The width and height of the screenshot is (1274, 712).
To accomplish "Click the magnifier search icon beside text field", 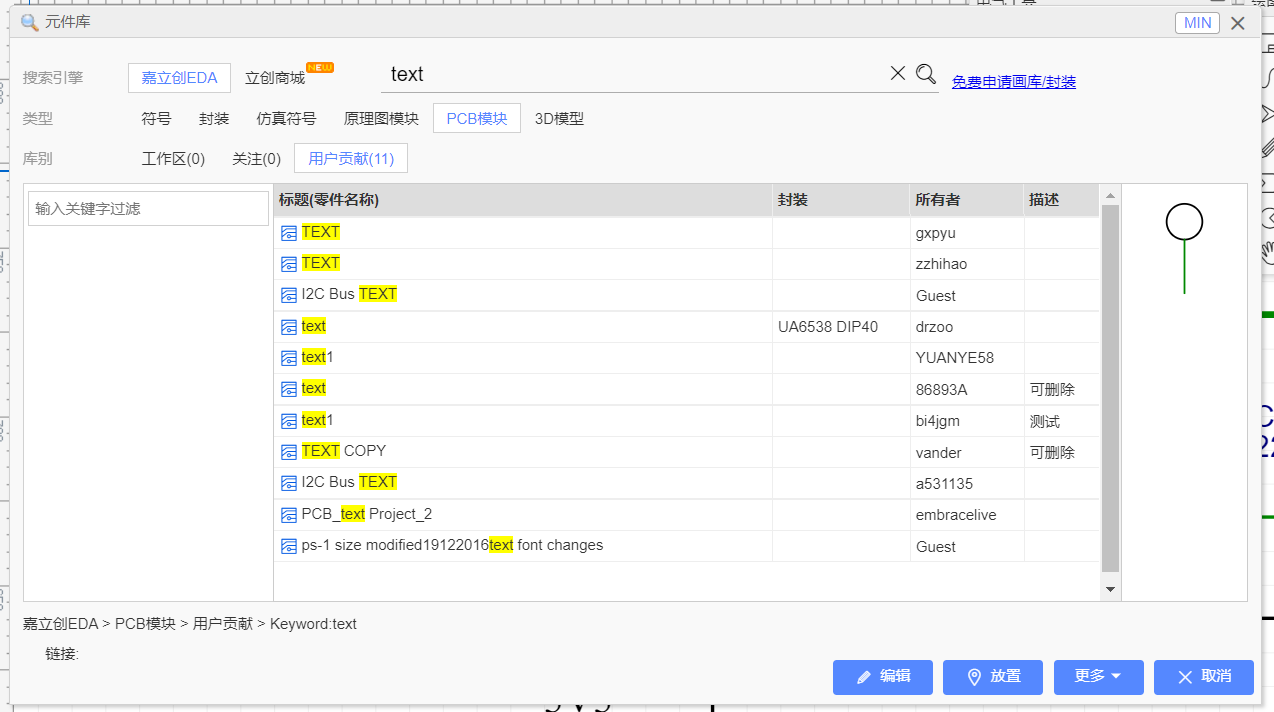I will pos(926,73).
